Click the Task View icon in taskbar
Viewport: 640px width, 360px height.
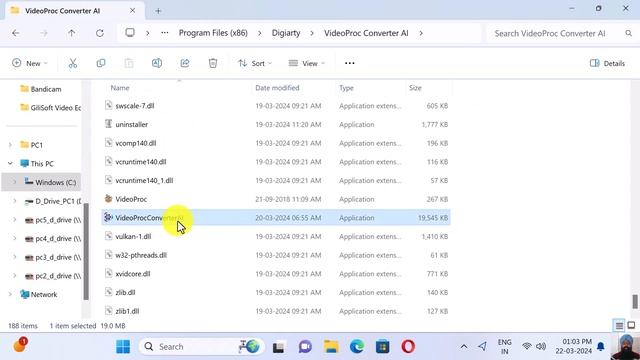pyautogui.click(x=279, y=347)
